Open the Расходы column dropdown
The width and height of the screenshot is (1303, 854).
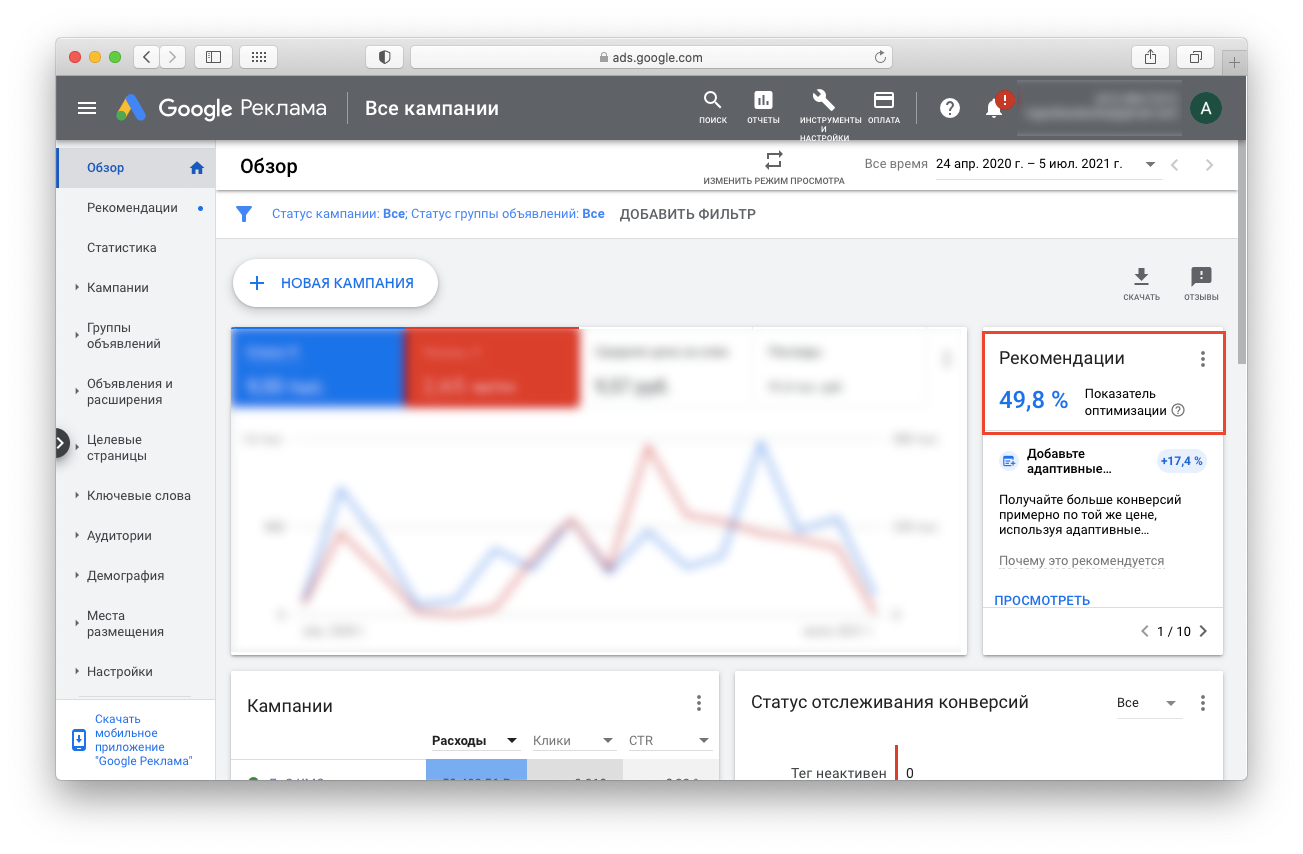point(512,741)
